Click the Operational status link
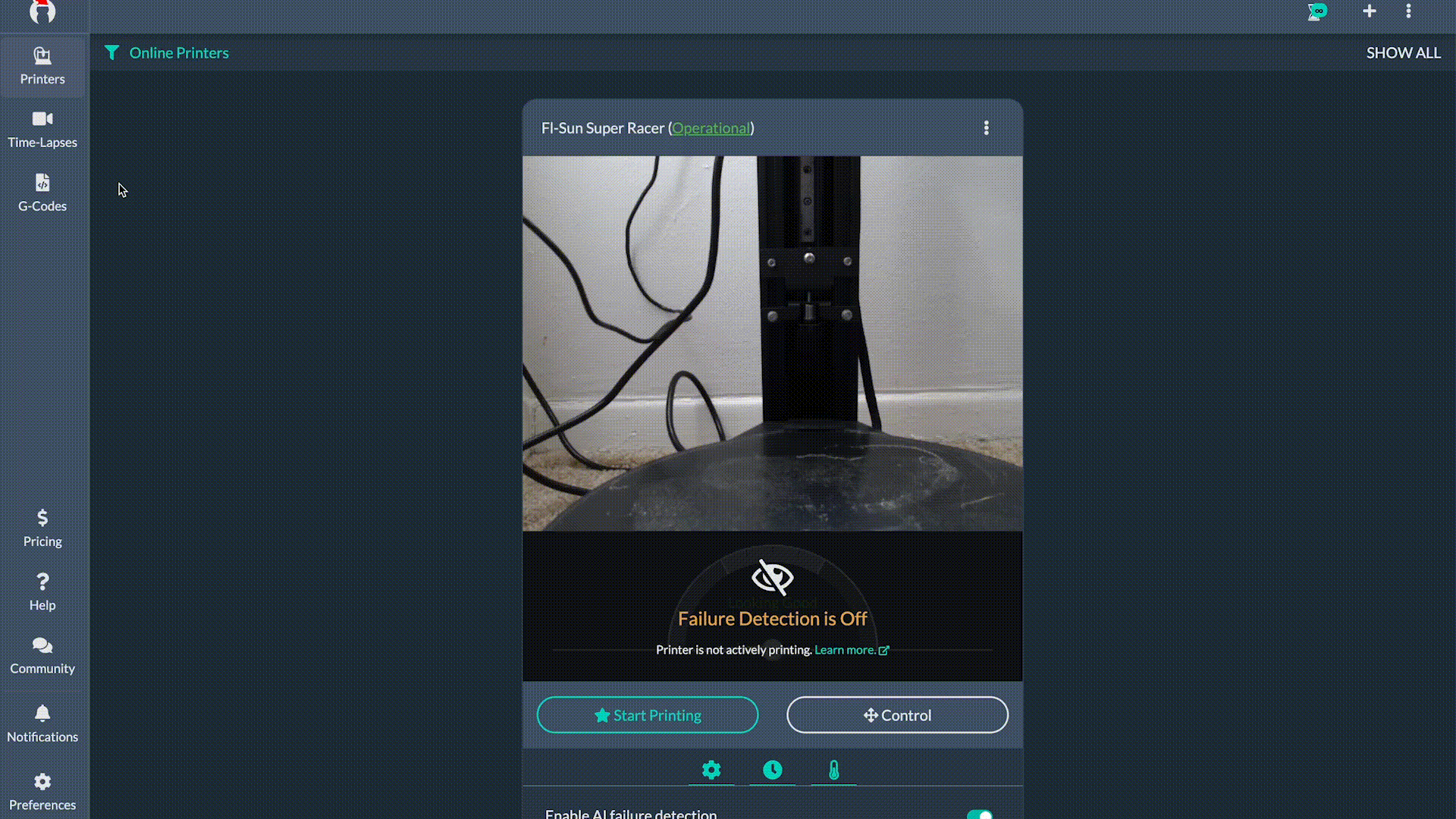Image resolution: width=1456 pixels, height=819 pixels. (x=711, y=128)
